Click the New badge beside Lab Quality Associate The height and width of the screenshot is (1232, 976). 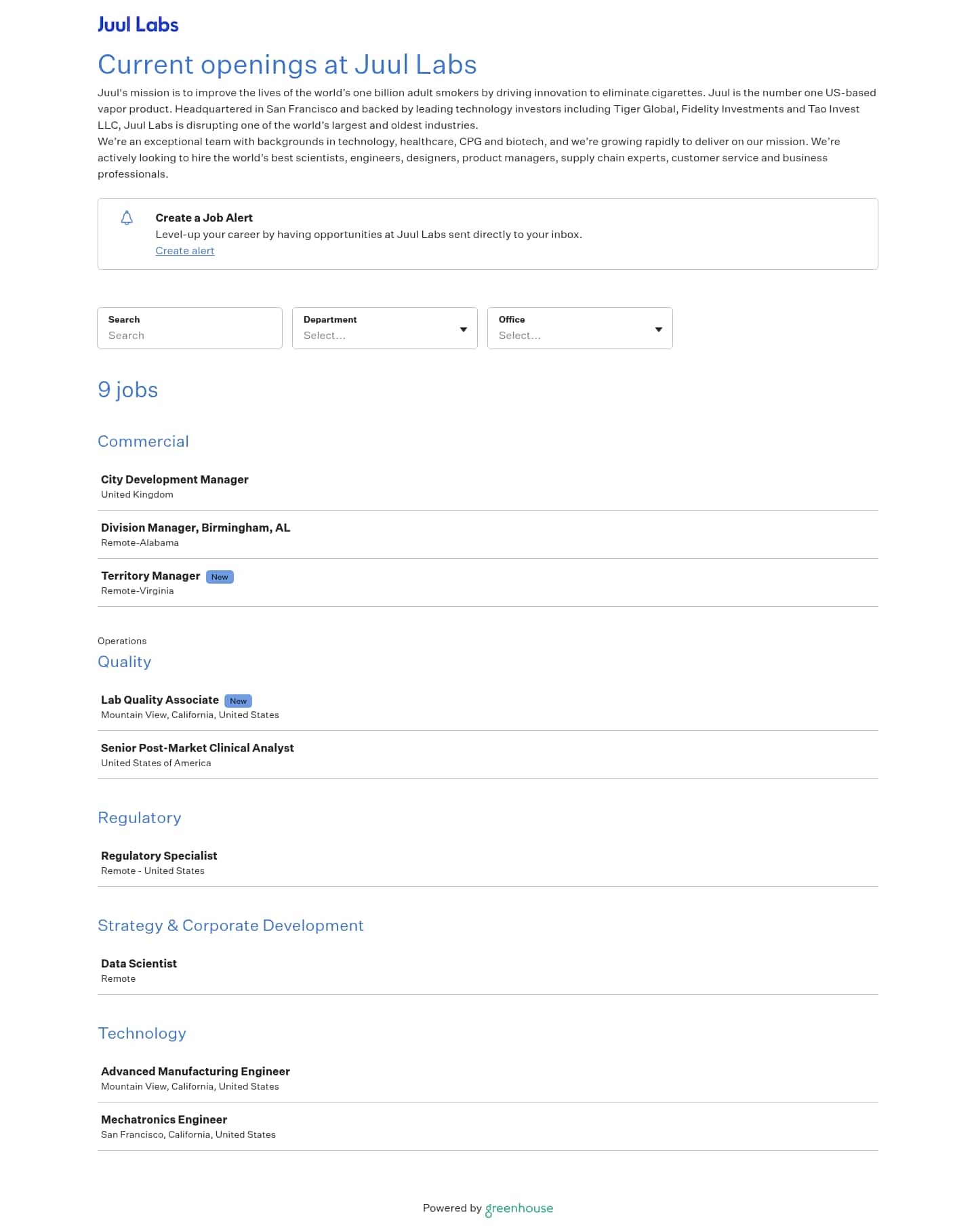[238, 701]
